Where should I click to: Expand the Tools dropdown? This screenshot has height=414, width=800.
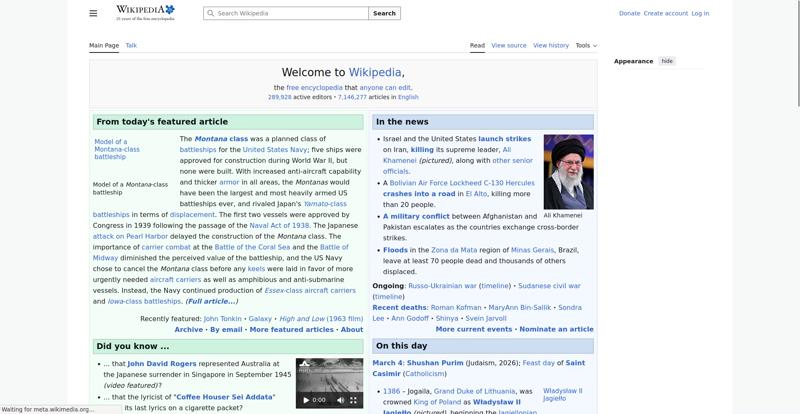coord(586,45)
